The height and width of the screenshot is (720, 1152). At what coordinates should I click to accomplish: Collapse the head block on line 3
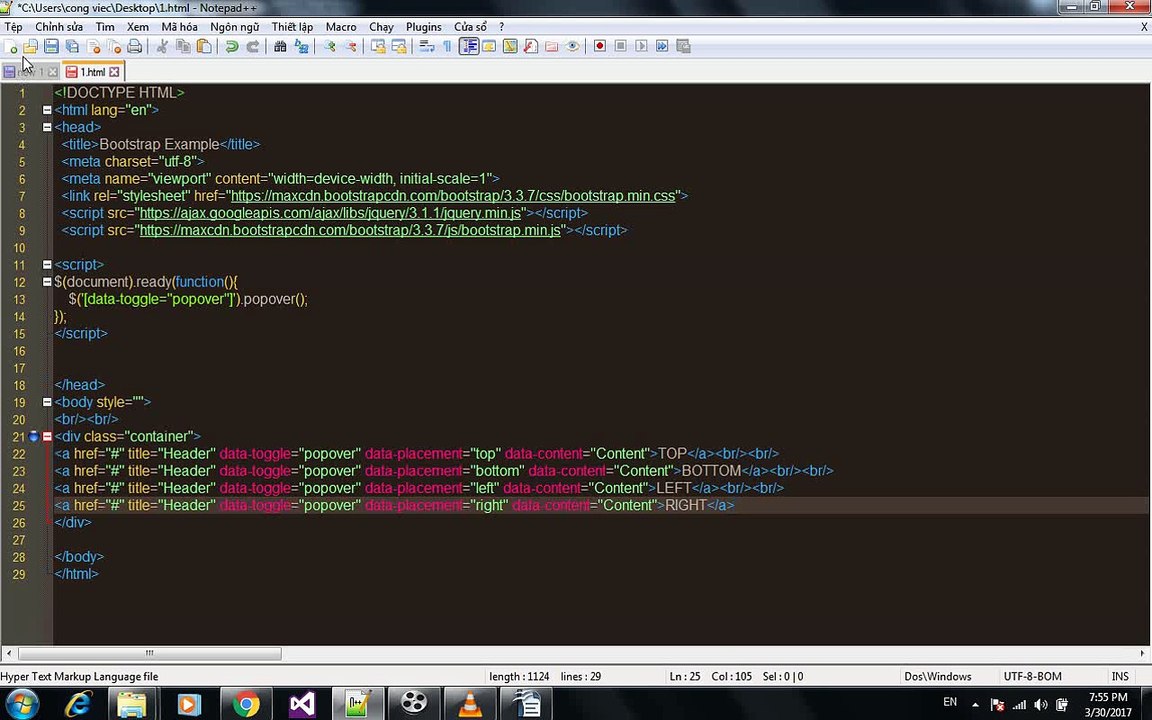[x=47, y=127]
